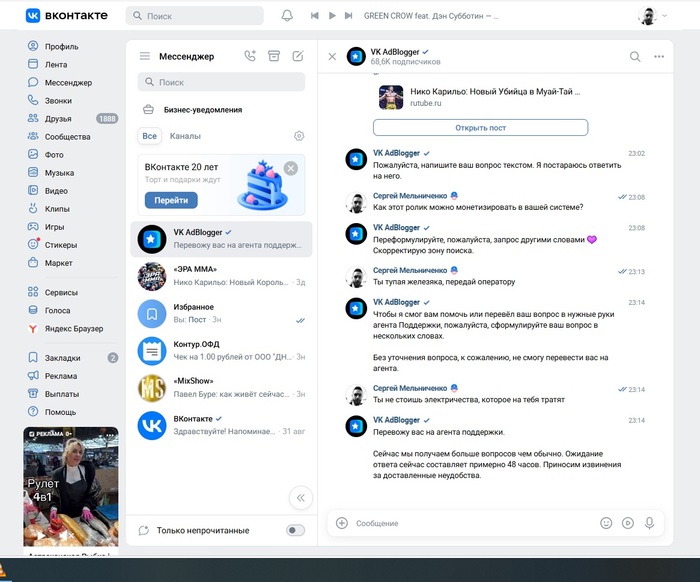Click the Помощь question mark icon

tap(33, 412)
